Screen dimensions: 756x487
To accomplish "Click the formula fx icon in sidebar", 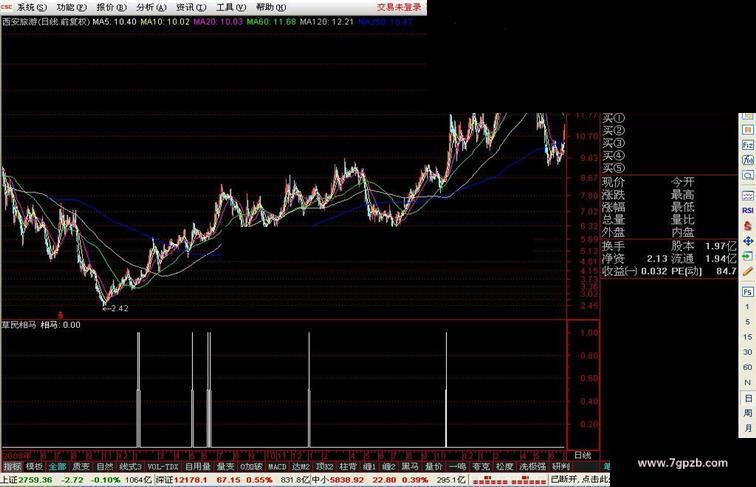I will click(747, 160).
